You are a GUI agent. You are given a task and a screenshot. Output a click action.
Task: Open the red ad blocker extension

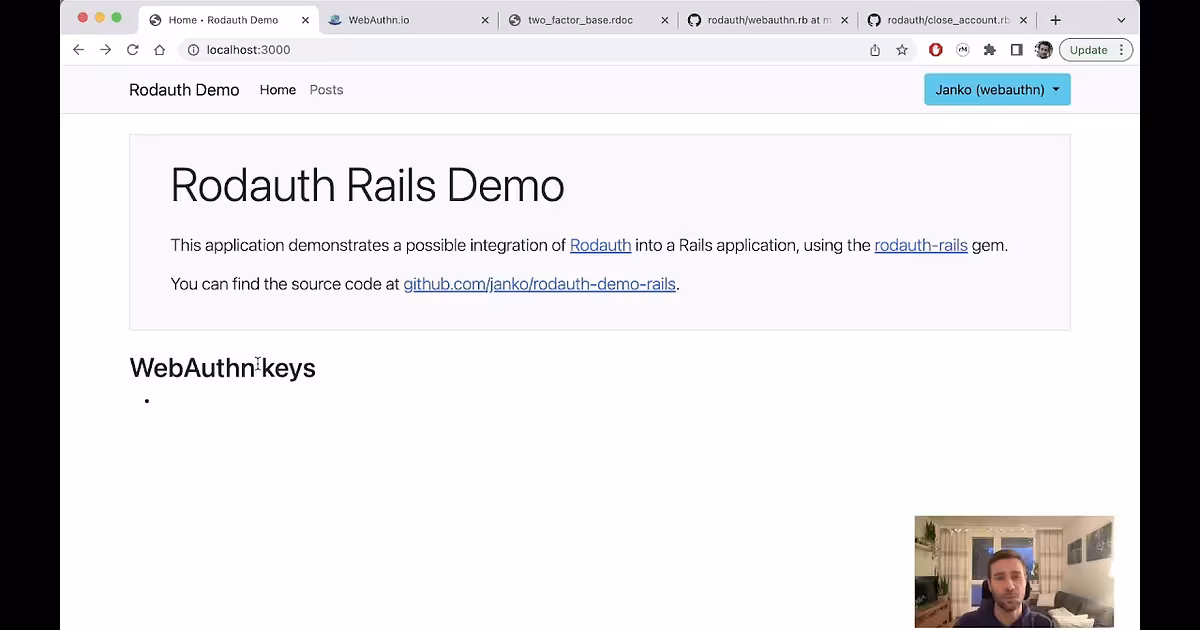tap(936, 50)
